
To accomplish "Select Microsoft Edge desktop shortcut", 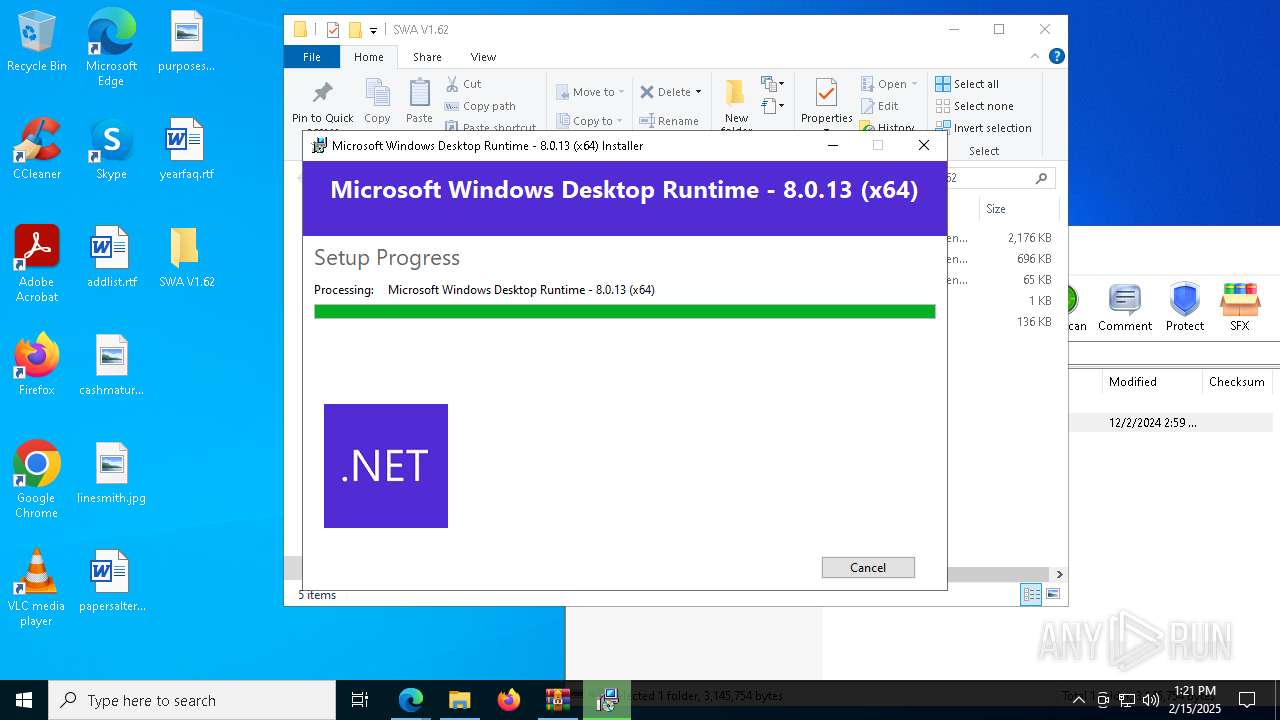I will [x=111, y=48].
